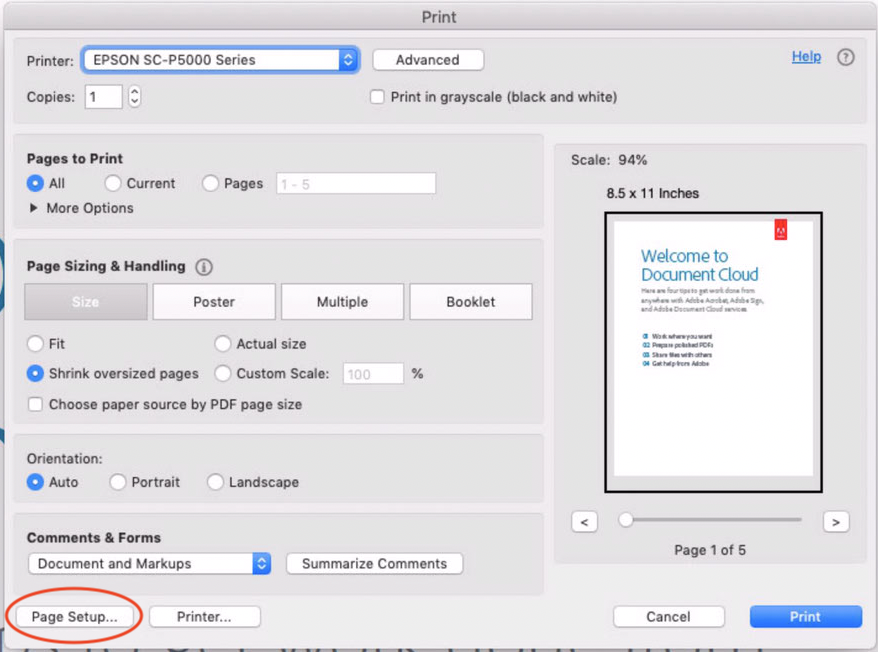Click the Copies stepper arrows

[x=134, y=97]
